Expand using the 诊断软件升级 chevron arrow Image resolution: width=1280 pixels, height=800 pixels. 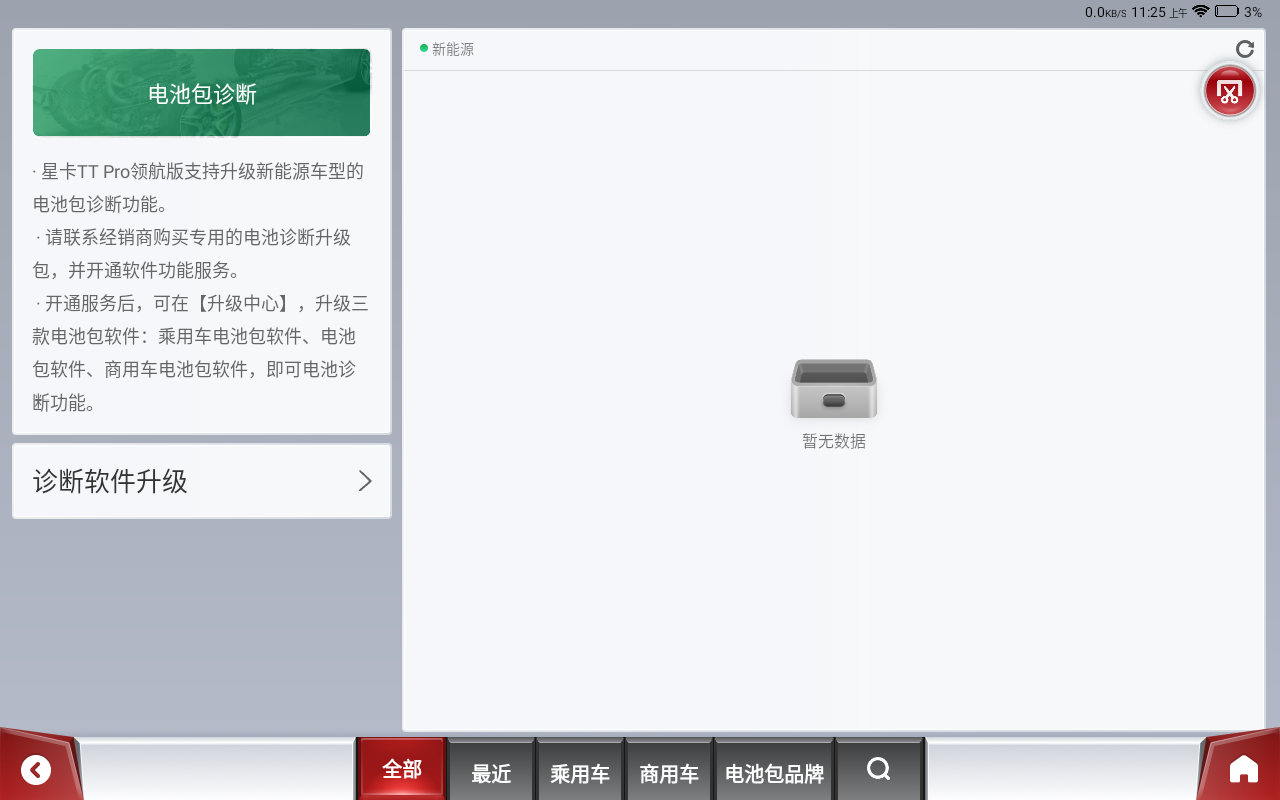click(x=365, y=481)
